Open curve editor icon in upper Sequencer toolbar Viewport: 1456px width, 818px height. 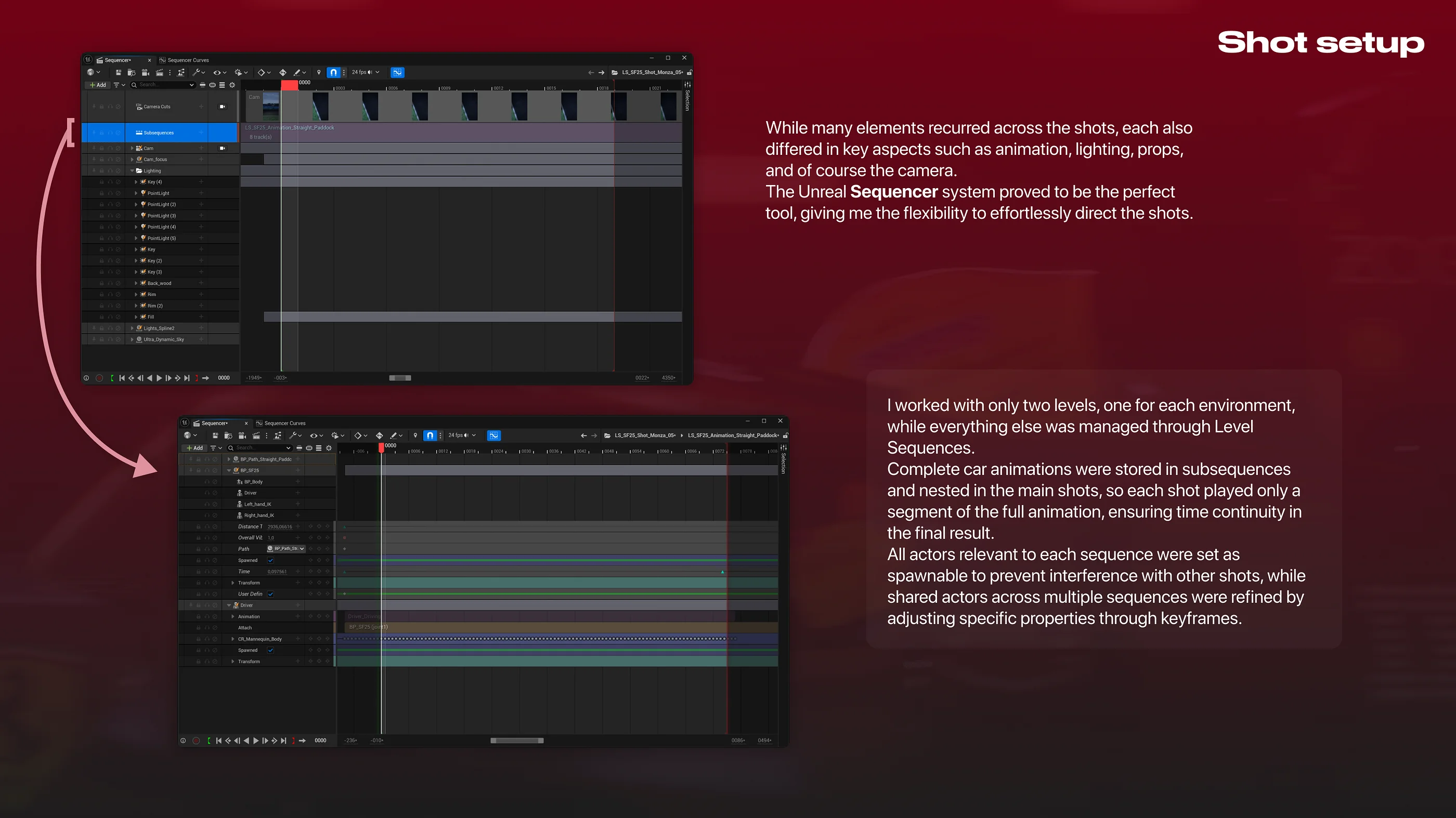coord(397,72)
